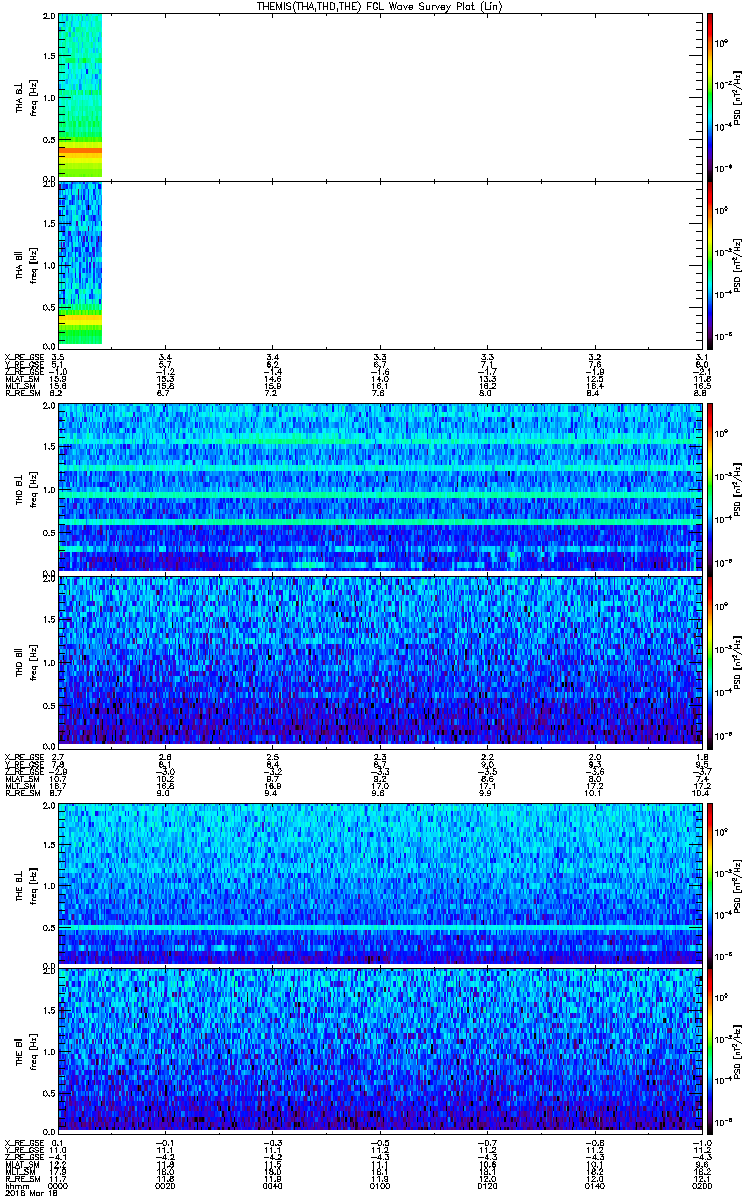This screenshot has height=1200, width=750.
Task: Click the red high-power band in THA B-perpendicular
Action: (80, 150)
